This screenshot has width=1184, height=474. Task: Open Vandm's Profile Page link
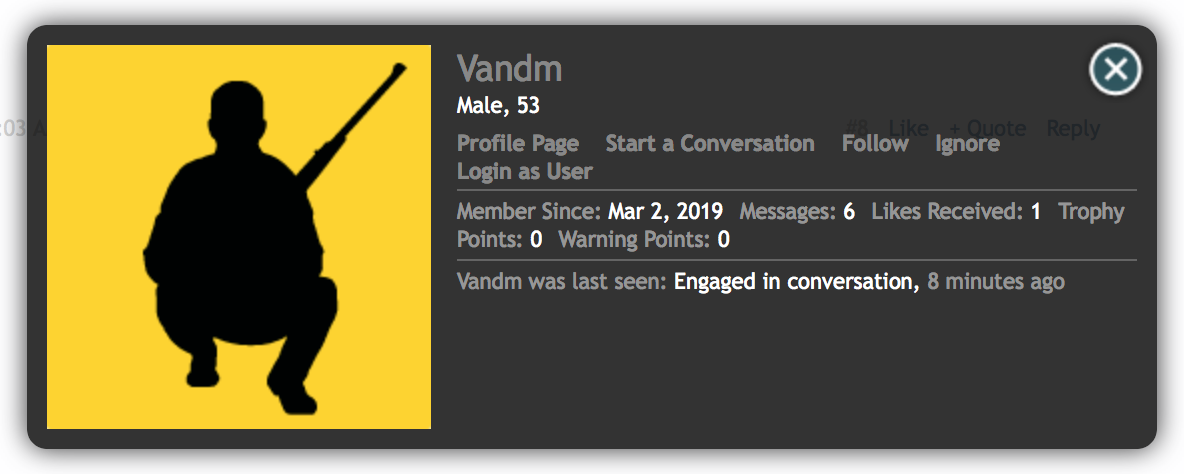coord(518,144)
